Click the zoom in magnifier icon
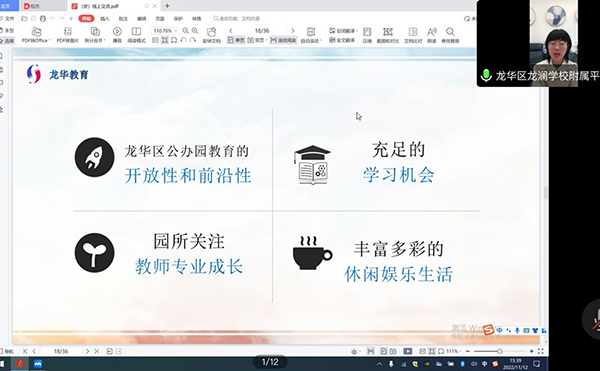Image resolution: width=600 pixels, height=371 pixels. tap(195, 31)
